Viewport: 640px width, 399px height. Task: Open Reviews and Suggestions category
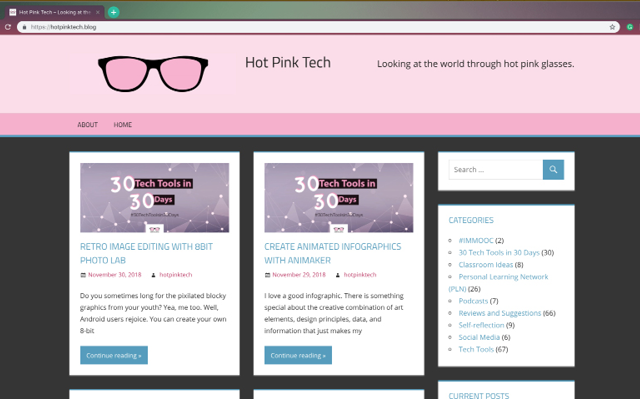click(500, 313)
